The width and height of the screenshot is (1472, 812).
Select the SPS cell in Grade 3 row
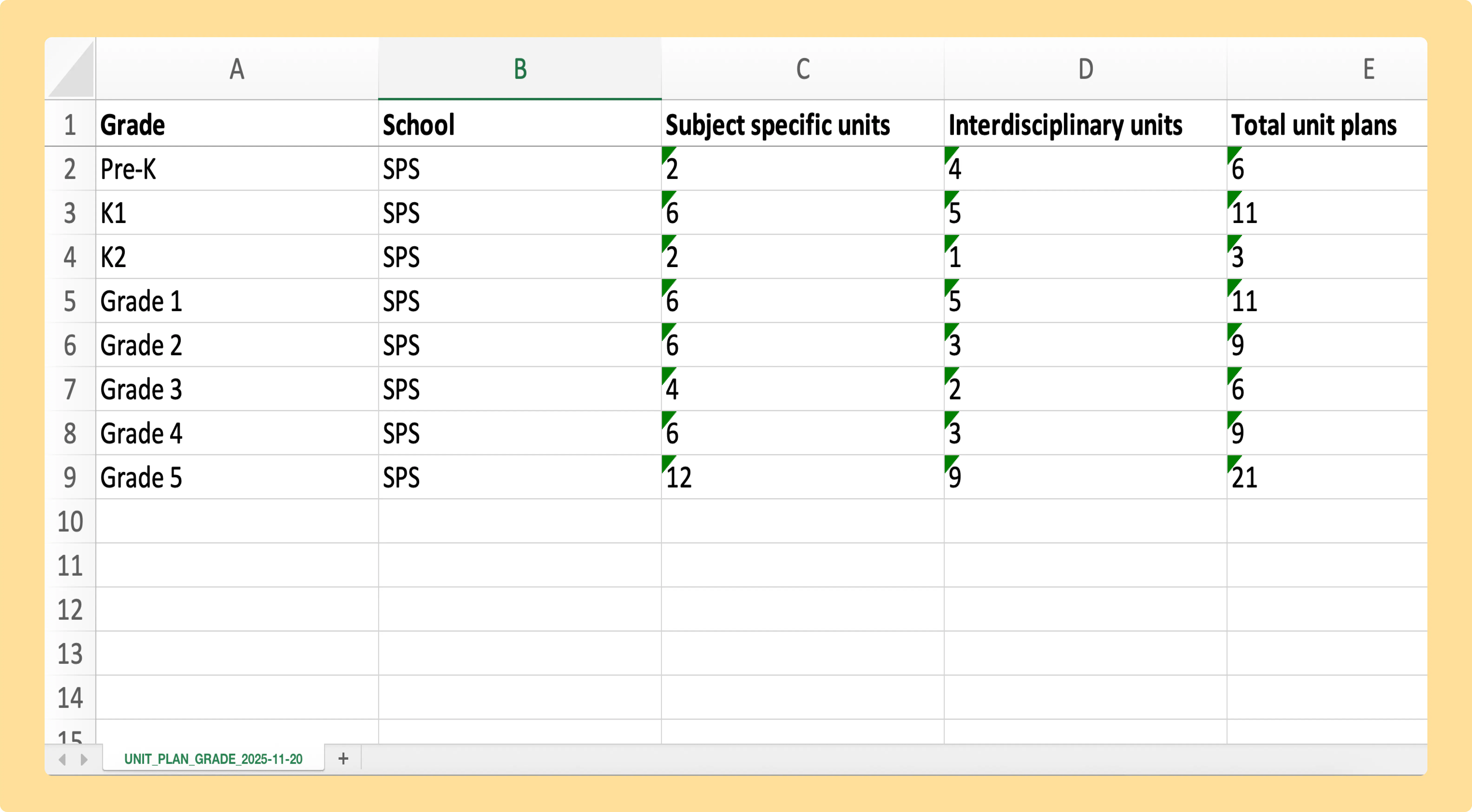point(520,389)
